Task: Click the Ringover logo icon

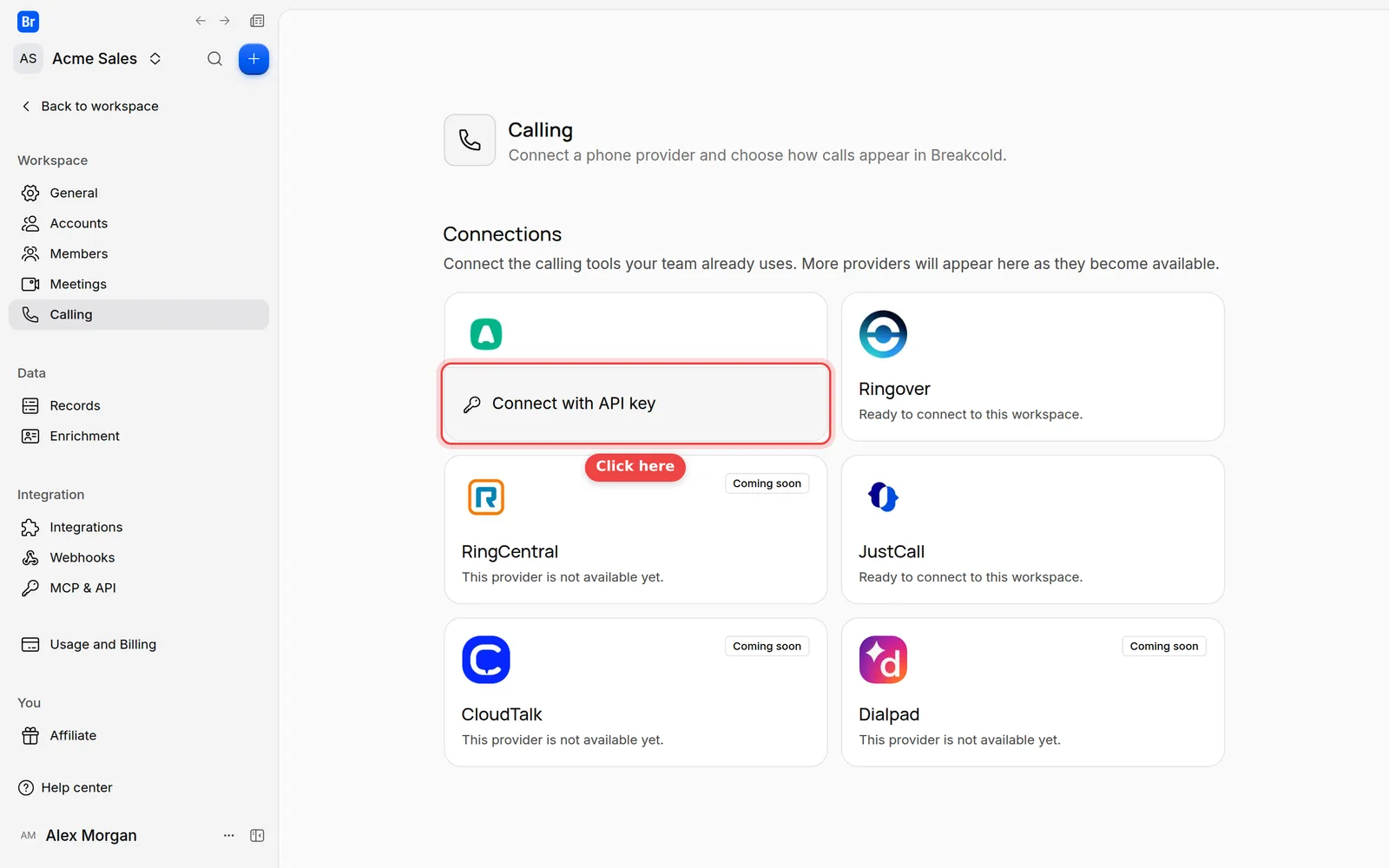Action: tap(883, 334)
